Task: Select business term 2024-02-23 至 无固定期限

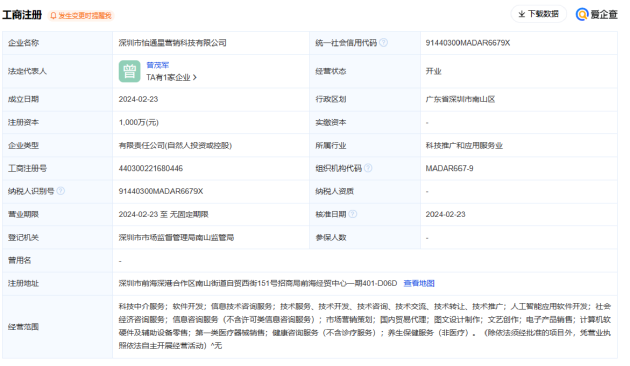Action: pyautogui.click(x=164, y=215)
